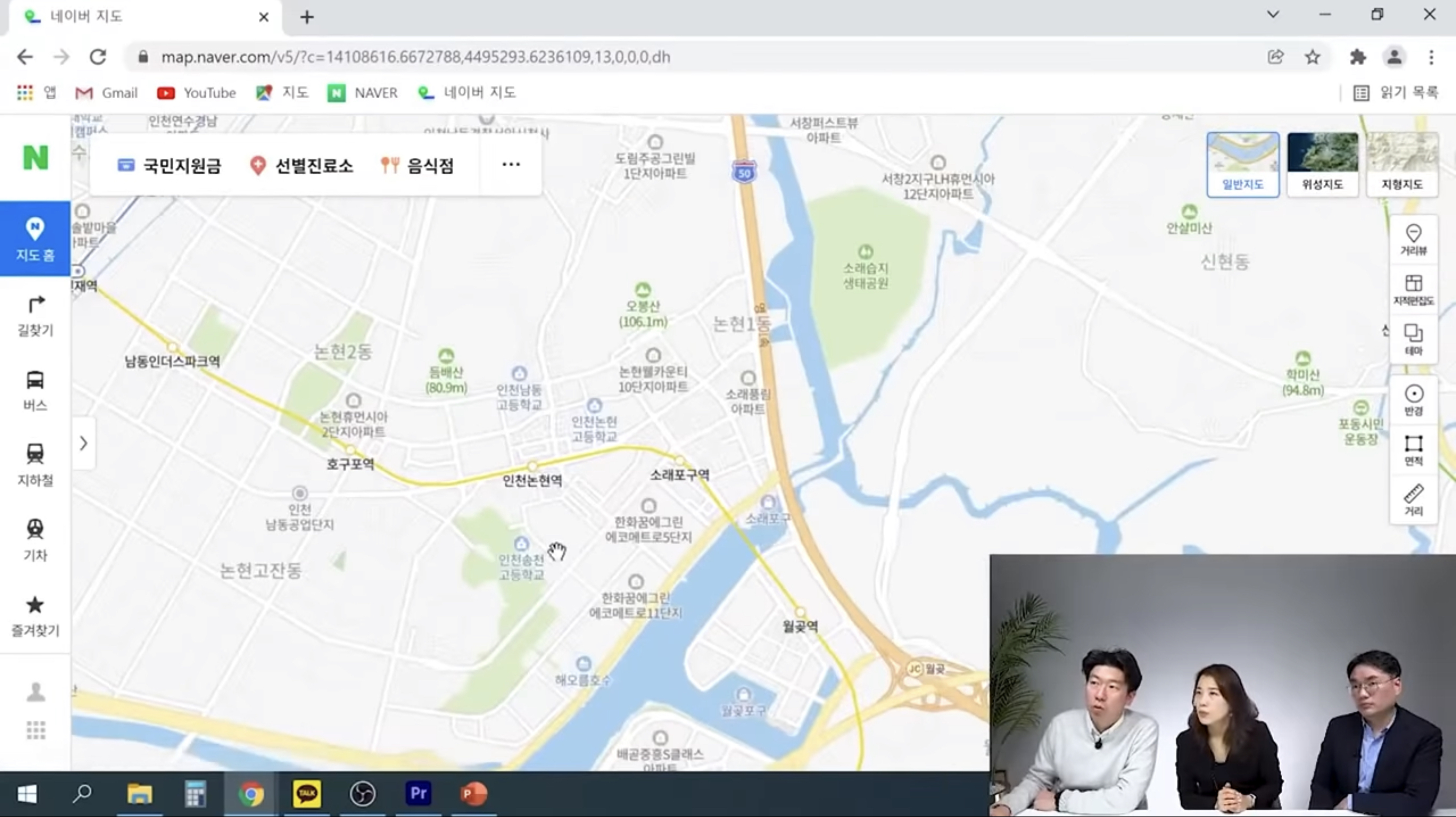Open the Chrome three-dot menu
The height and width of the screenshot is (817, 1456).
pos(1431,57)
